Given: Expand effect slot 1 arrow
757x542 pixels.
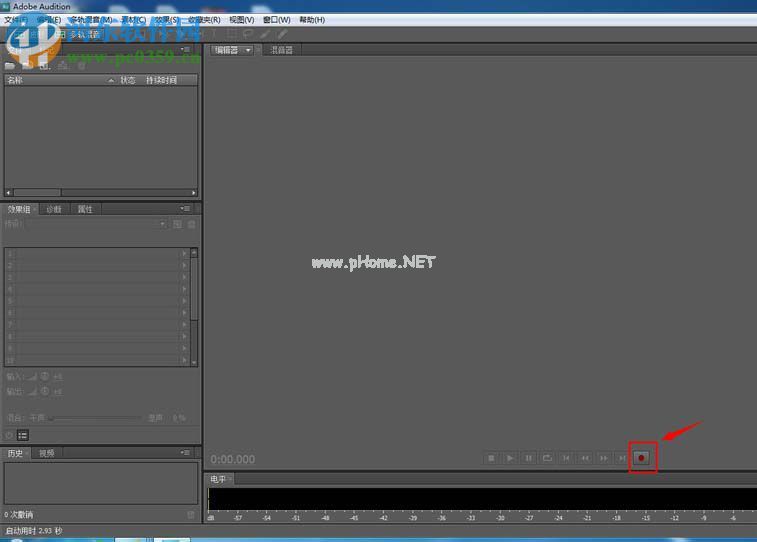Looking at the screenshot, I should coord(184,254).
